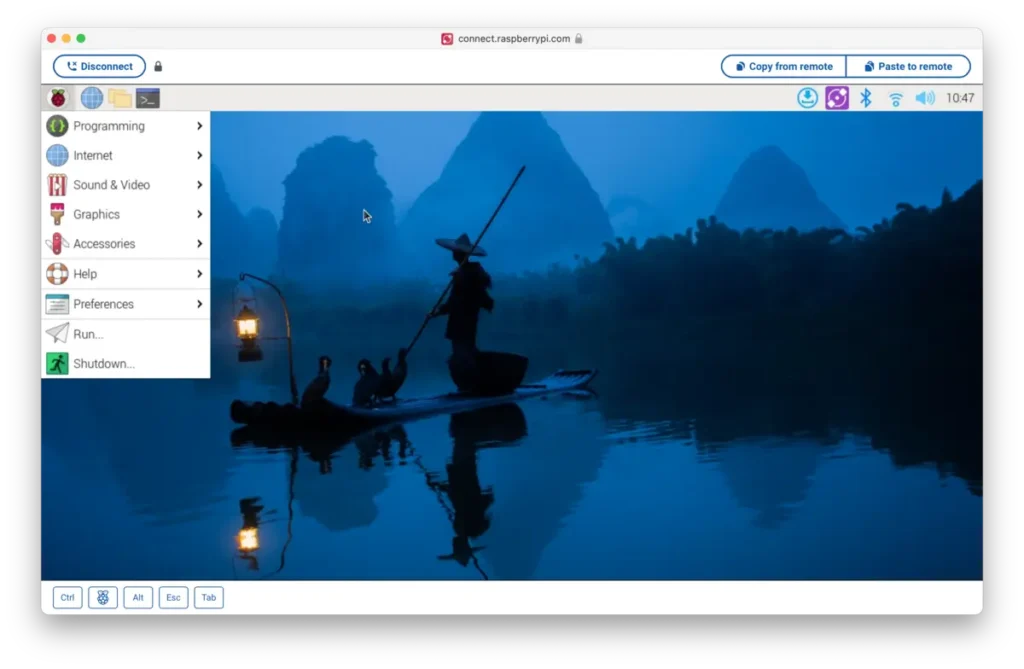
Task: Click the site favicon in the address bar
Action: pyautogui.click(x=447, y=39)
